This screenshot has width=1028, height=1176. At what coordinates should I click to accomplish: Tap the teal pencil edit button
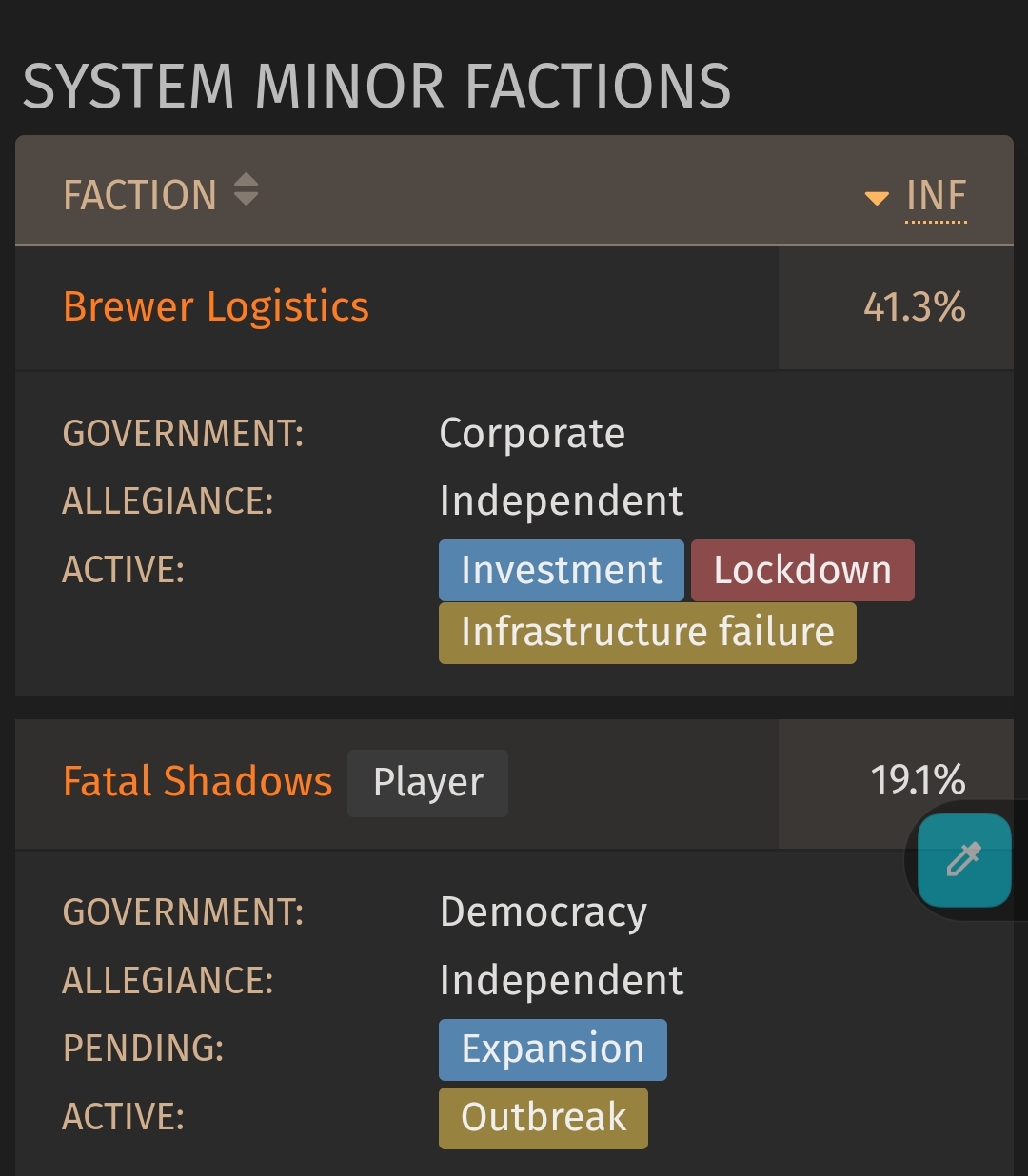[963, 859]
